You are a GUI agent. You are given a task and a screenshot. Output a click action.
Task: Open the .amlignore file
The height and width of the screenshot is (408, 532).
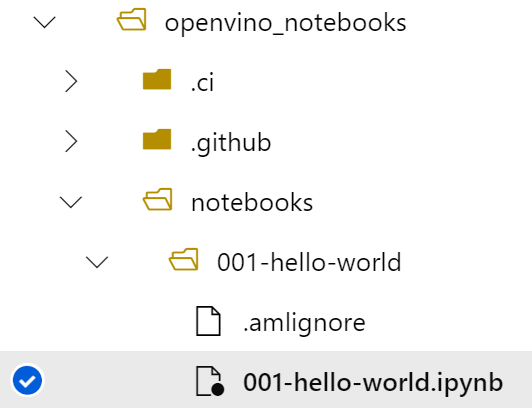(304, 323)
